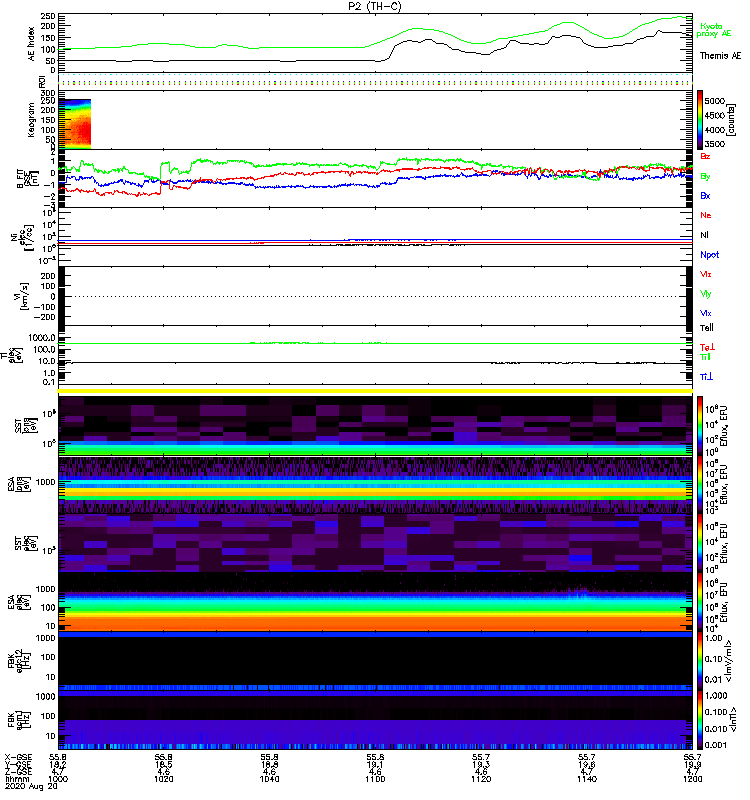Select the green By legend entry

705,176
